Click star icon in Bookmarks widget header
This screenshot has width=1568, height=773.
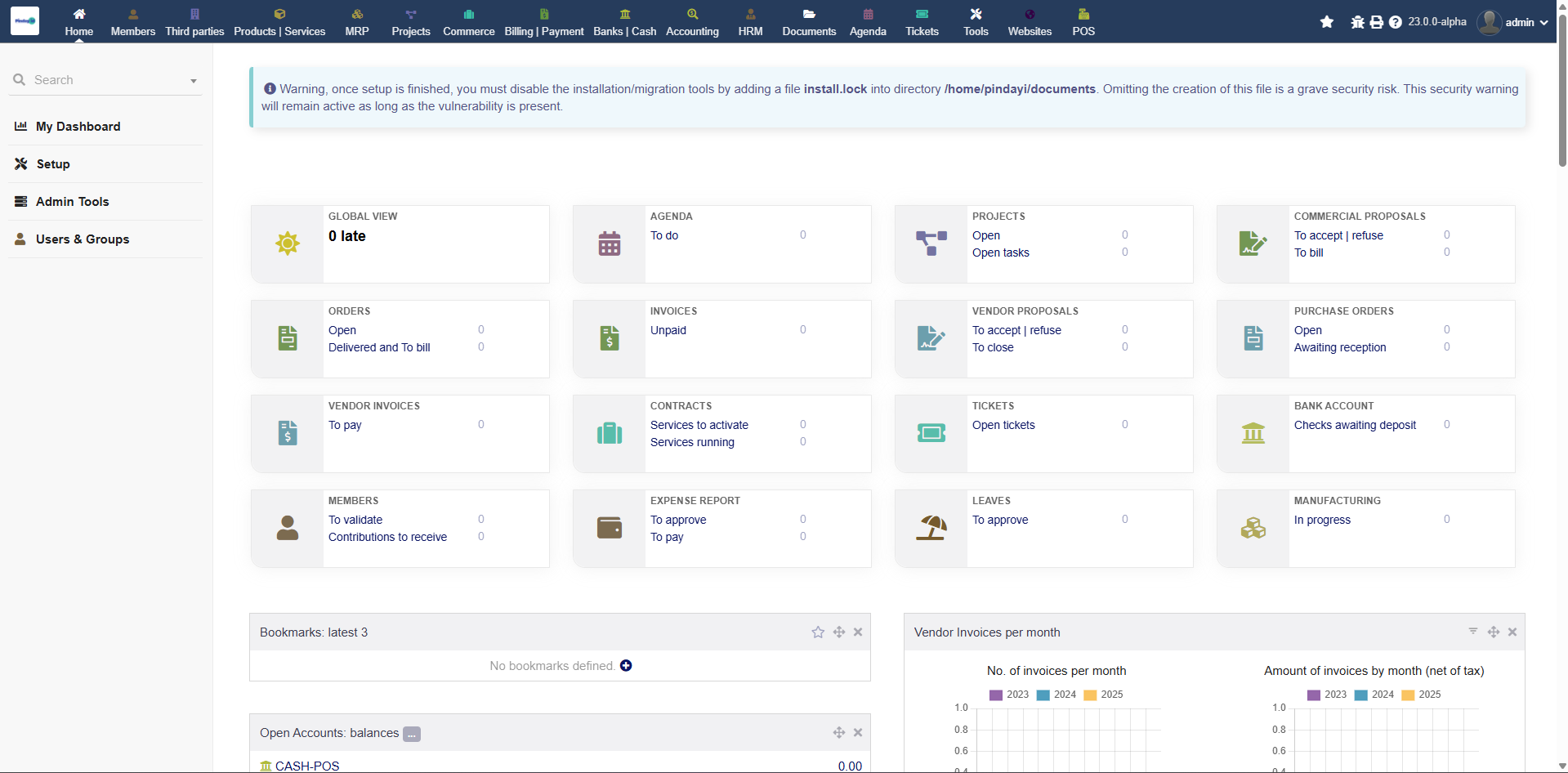click(818, 632)
